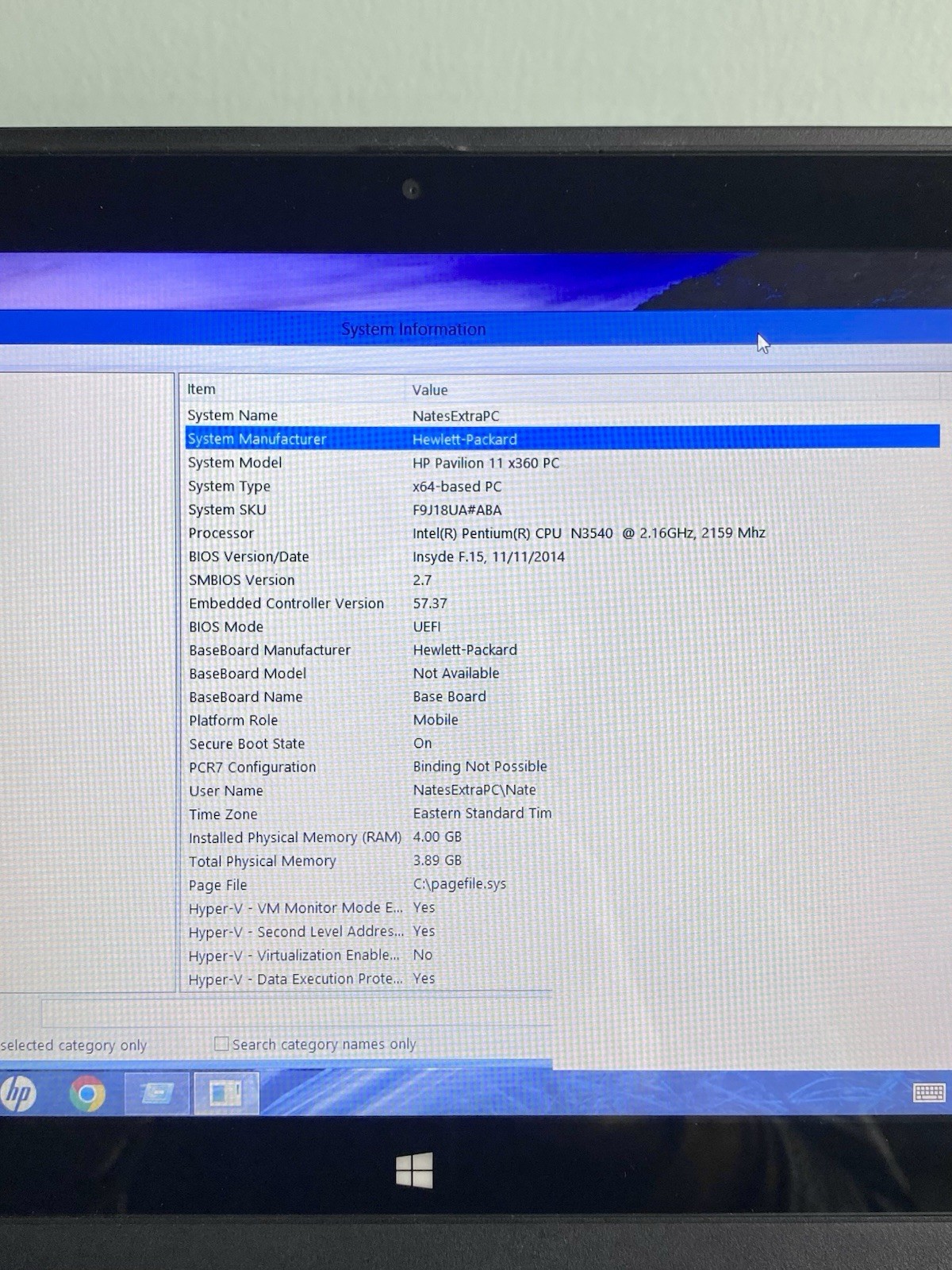This screenshot has width=952, height=1270.
Task: Select the SMBIOS Version row
Action: [562, 579]
